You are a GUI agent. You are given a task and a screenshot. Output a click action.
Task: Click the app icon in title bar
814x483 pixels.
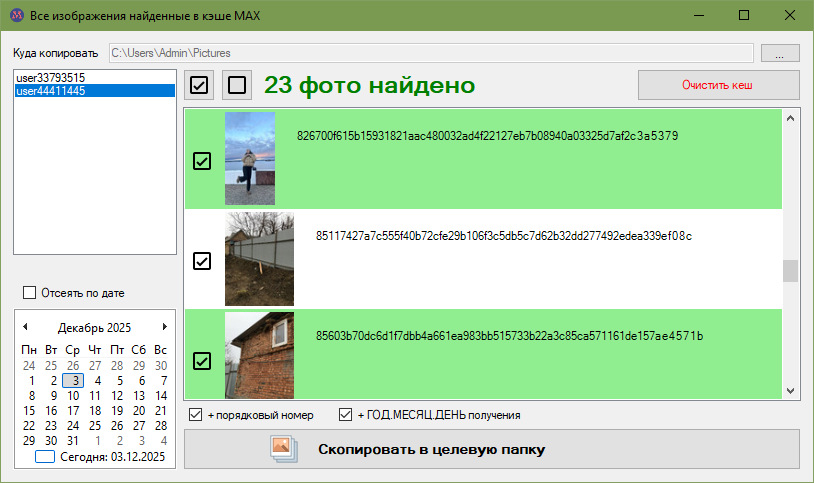pyautogui.click(x=15, y=15)
